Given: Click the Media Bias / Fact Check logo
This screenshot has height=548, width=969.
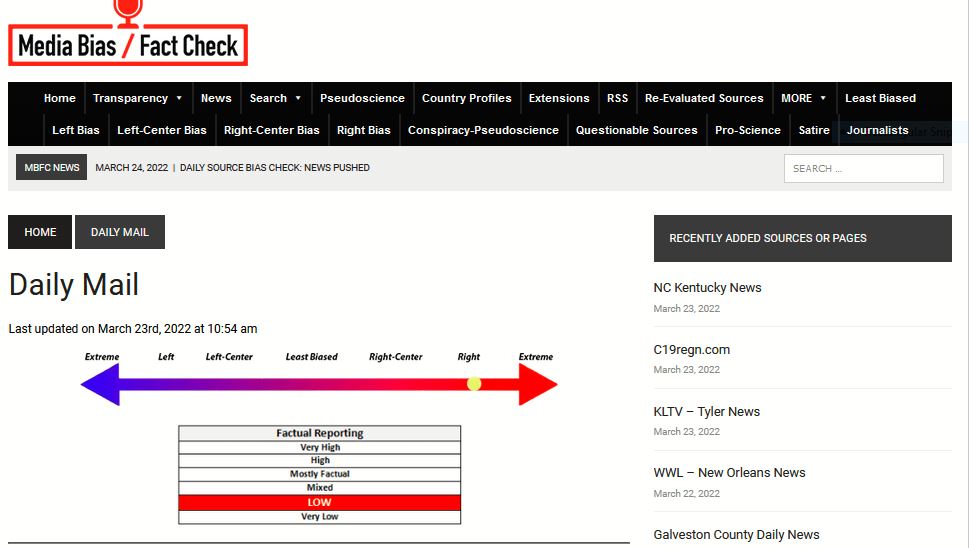Looking at the screenshot, I should pyautogui.click(x=128, y=34).
